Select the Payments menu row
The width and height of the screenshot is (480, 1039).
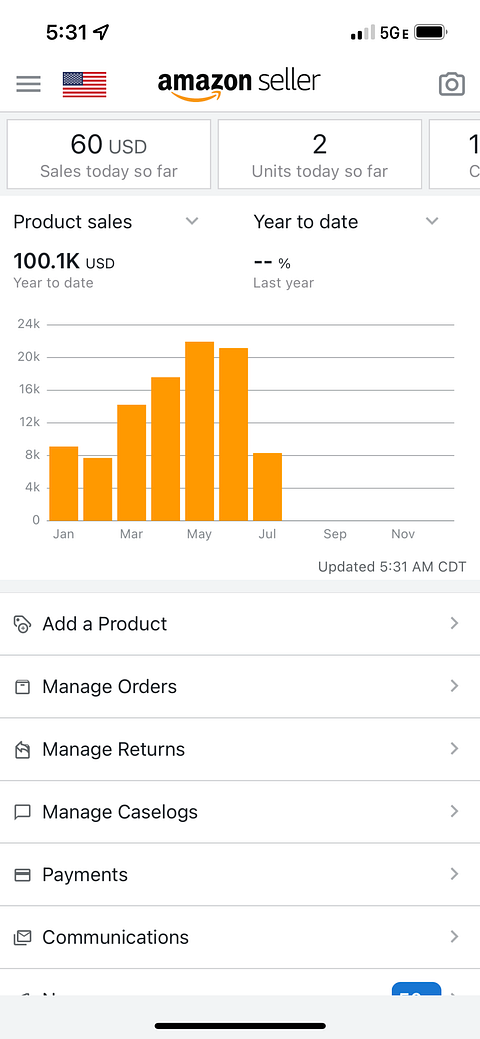point(240,875)
